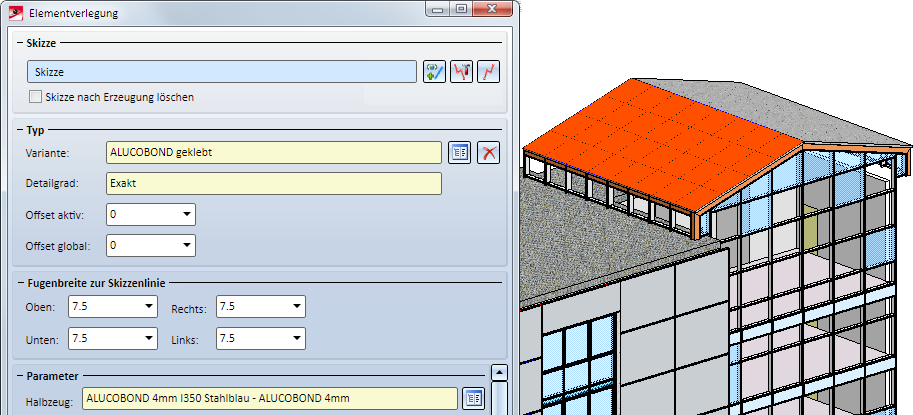Viewport: 913px width, 415px height.
Task: Expand the Links joint width dropdown
Action: tap(297, 338)
